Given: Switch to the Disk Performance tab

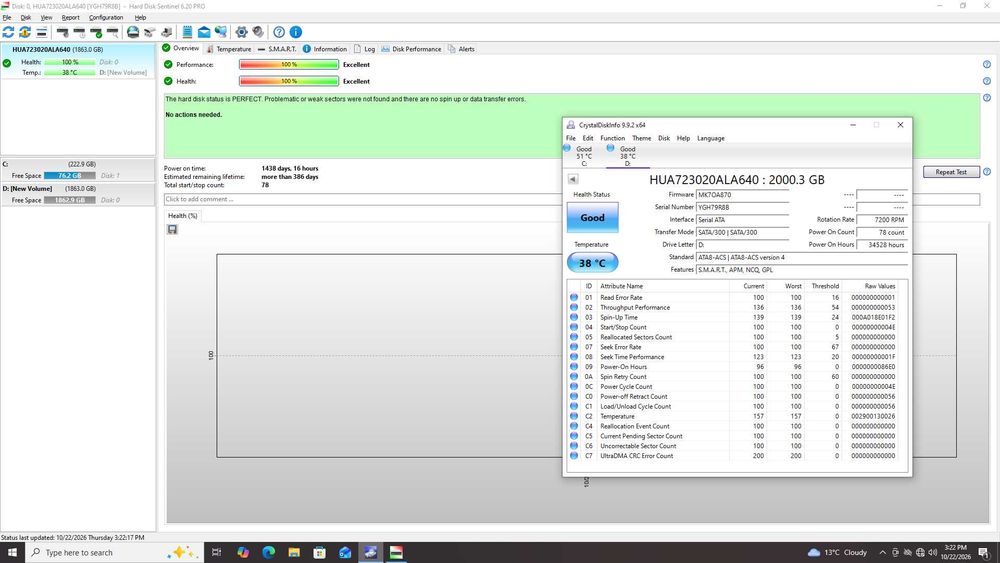Looking at the screenshot, I should click(411, 49).
